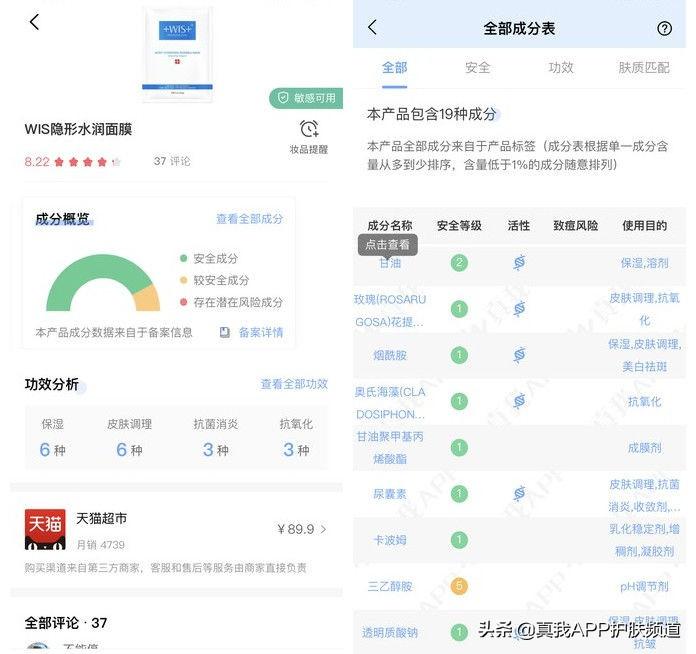The height and width of the screenshot is (654, 696).
Task: Tap safety level 2 badge for 甘油
Action: pyautogui.click(x=459, y=263)
